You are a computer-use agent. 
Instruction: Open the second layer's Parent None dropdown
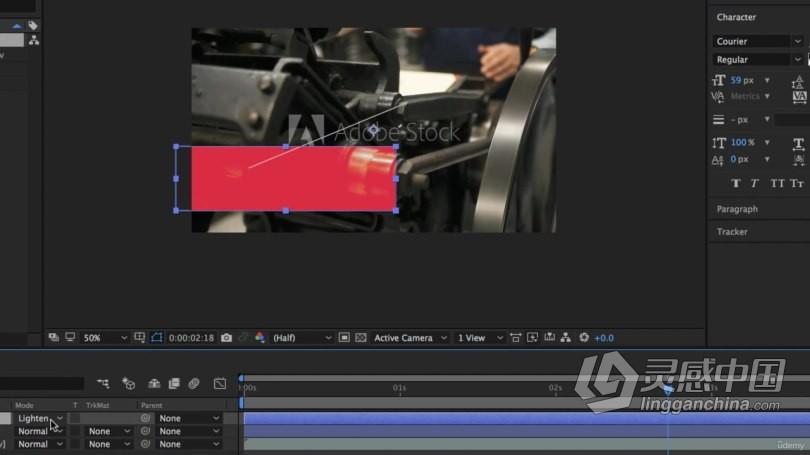(189, 431)
